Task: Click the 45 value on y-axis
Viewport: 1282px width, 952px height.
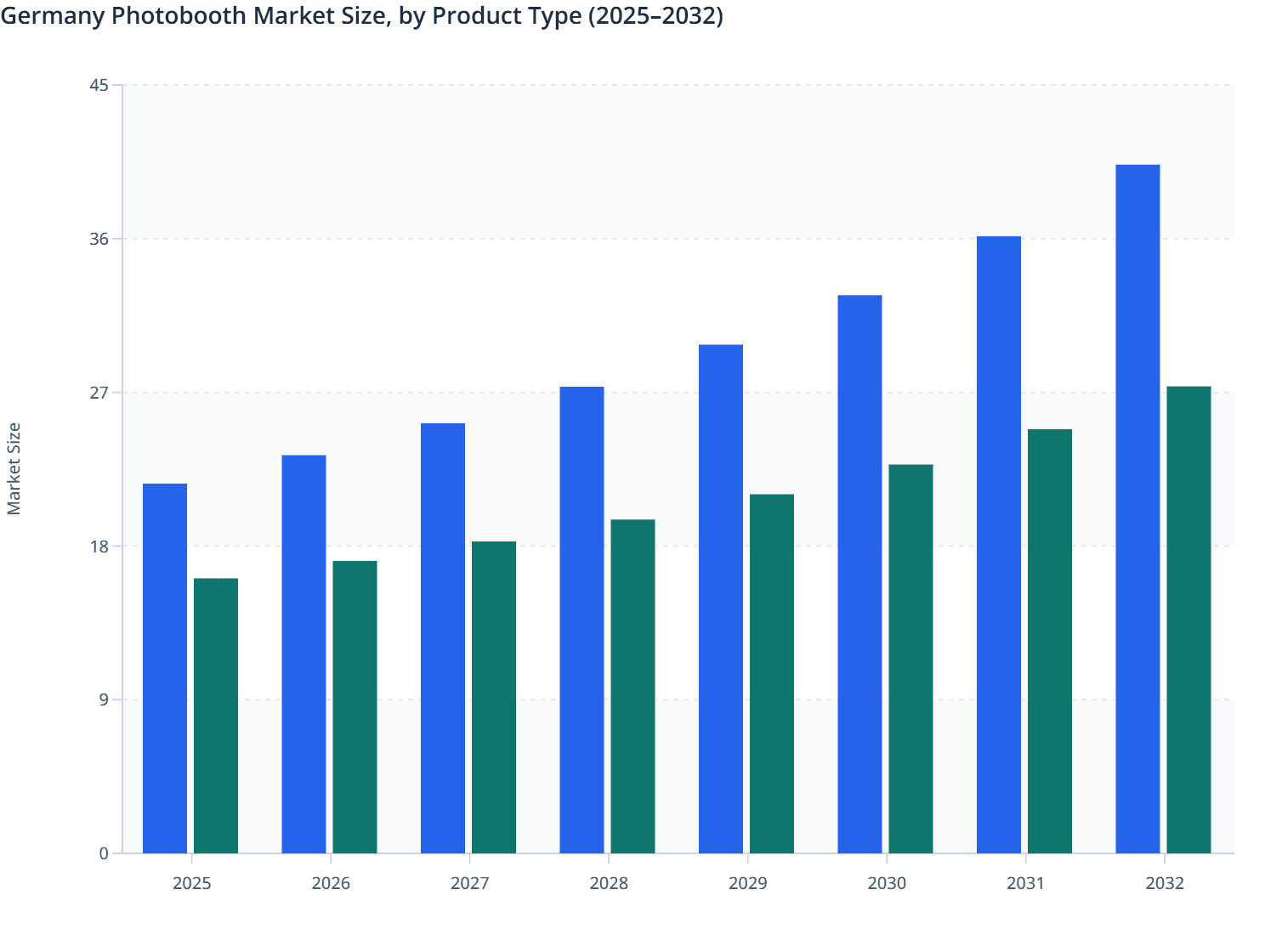Action: coord(99,84)
